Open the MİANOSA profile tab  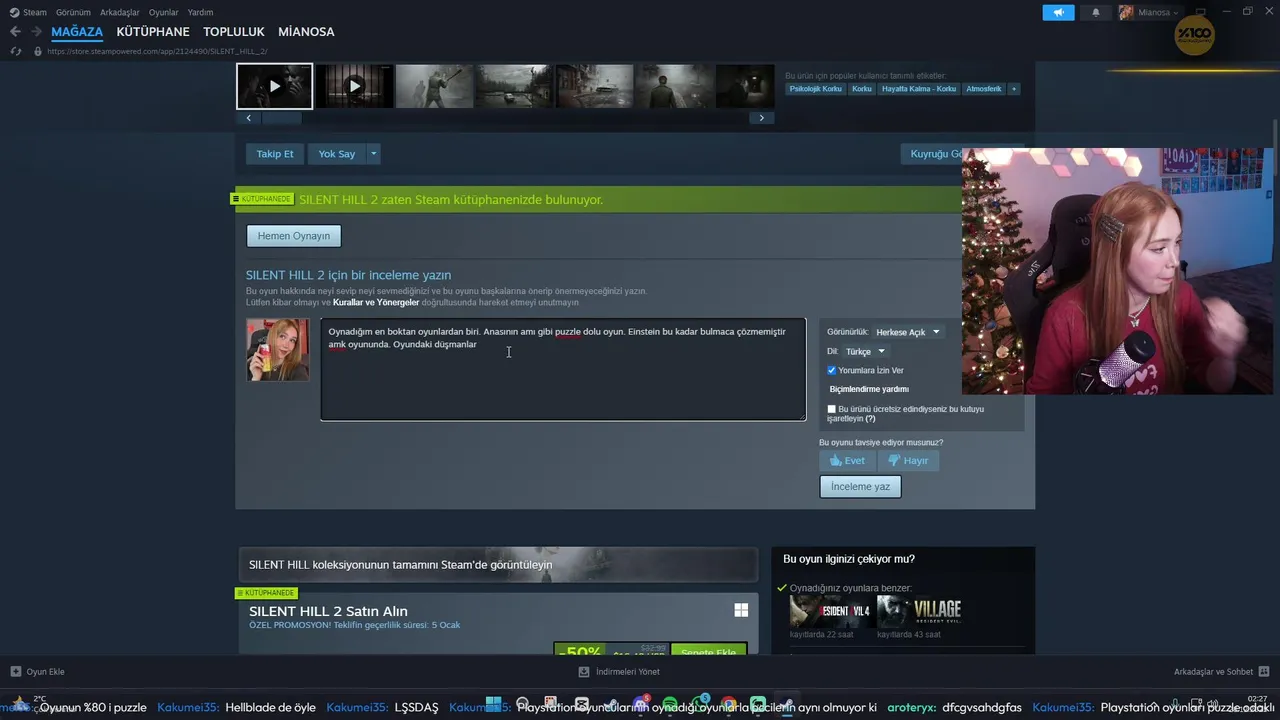tap(306, 32)
